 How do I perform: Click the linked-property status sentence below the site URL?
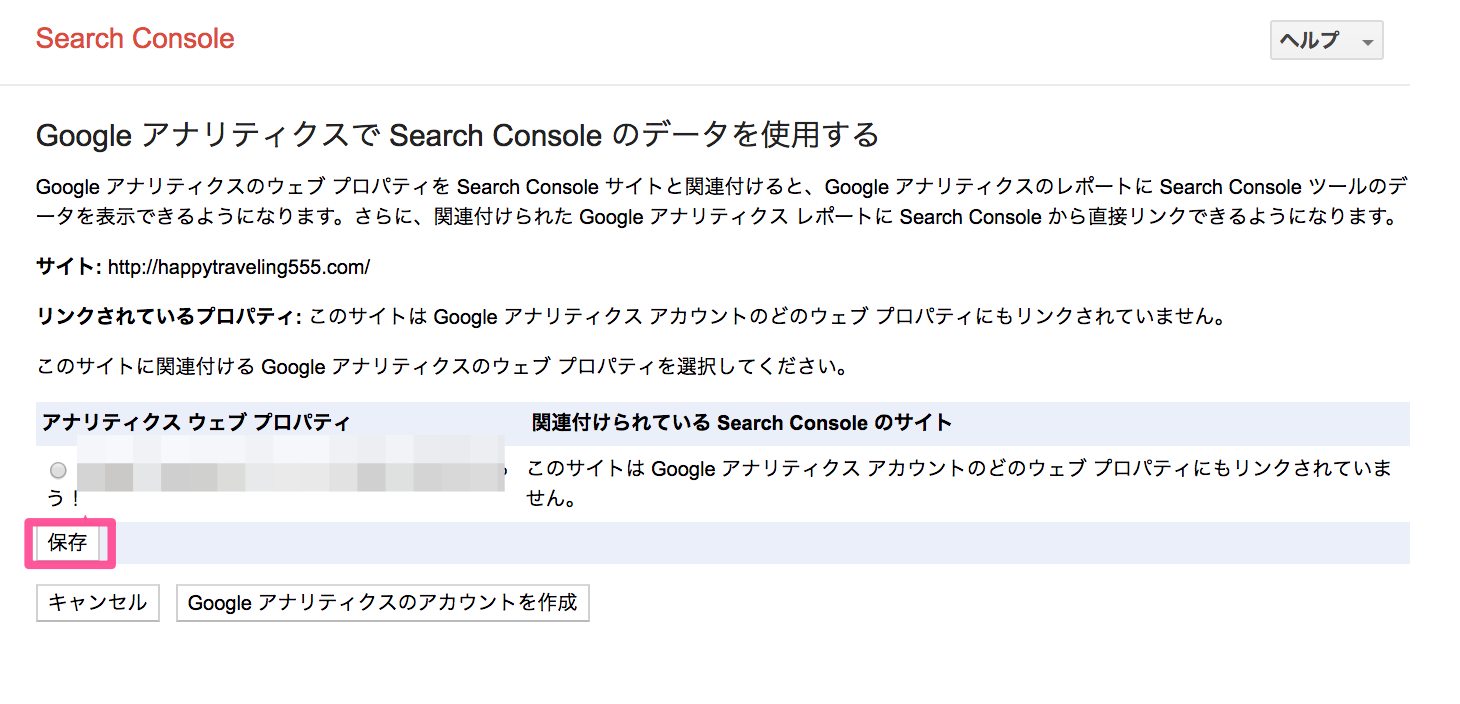(x=768, y=318)
